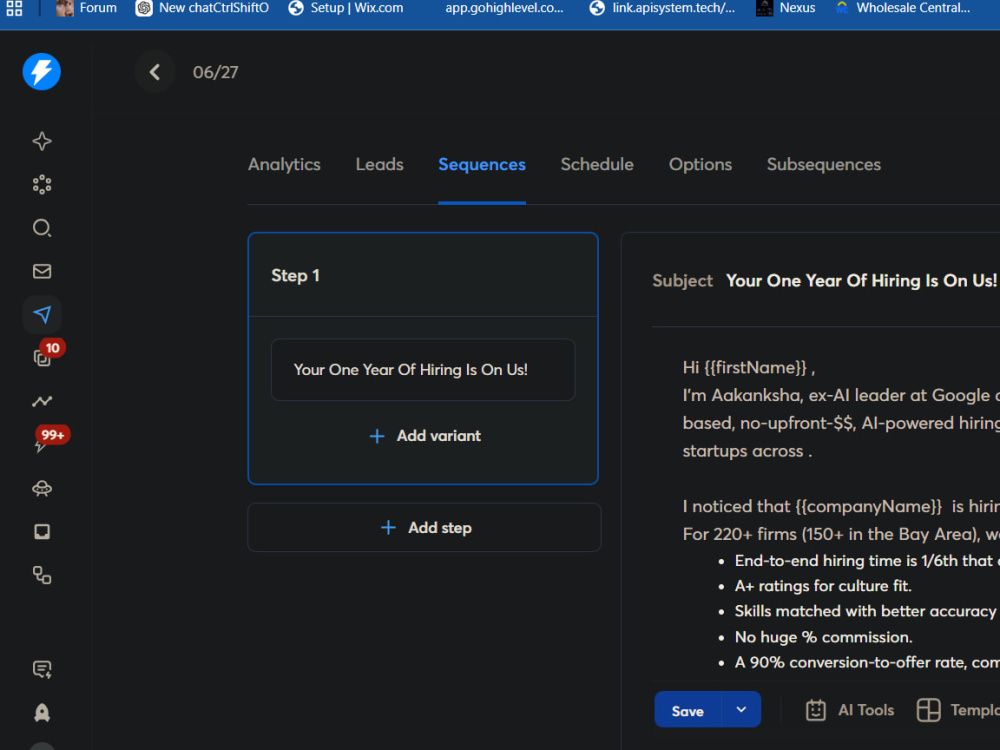Click the 'I'm Aakanksha, ex-AI leader' line

(x=841, y=395)
